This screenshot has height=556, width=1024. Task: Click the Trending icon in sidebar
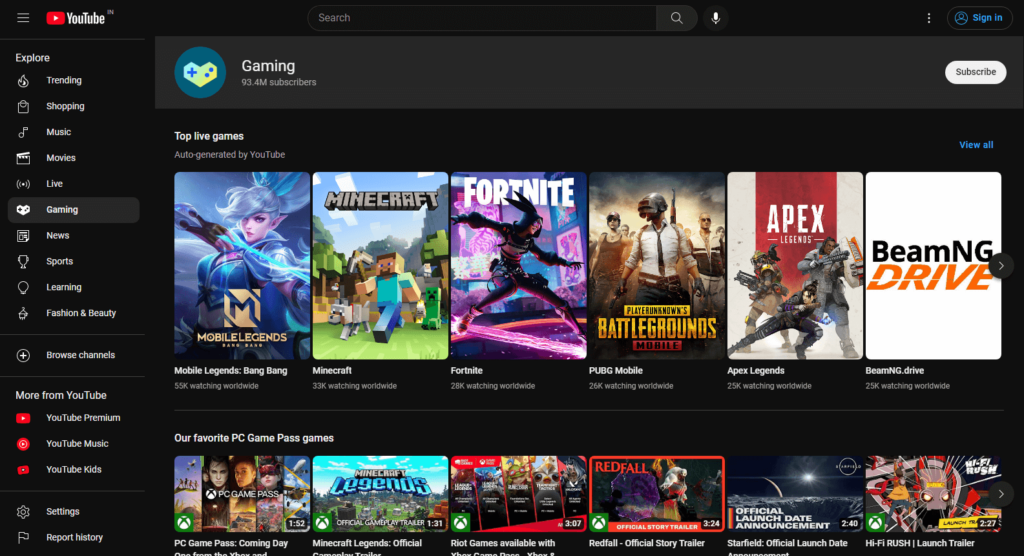click(x=24, y=80)
